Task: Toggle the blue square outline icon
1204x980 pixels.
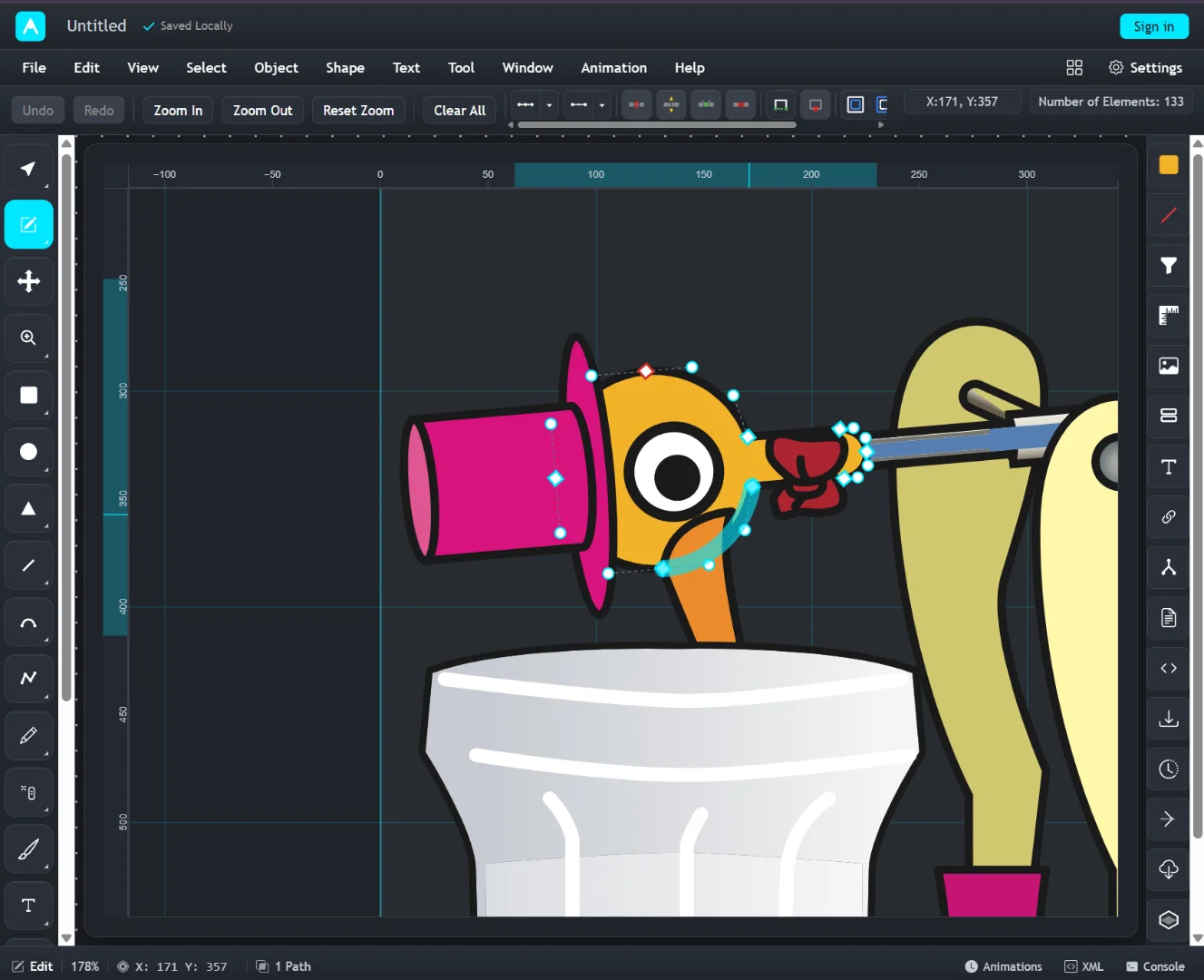Action: pos(855,105)
